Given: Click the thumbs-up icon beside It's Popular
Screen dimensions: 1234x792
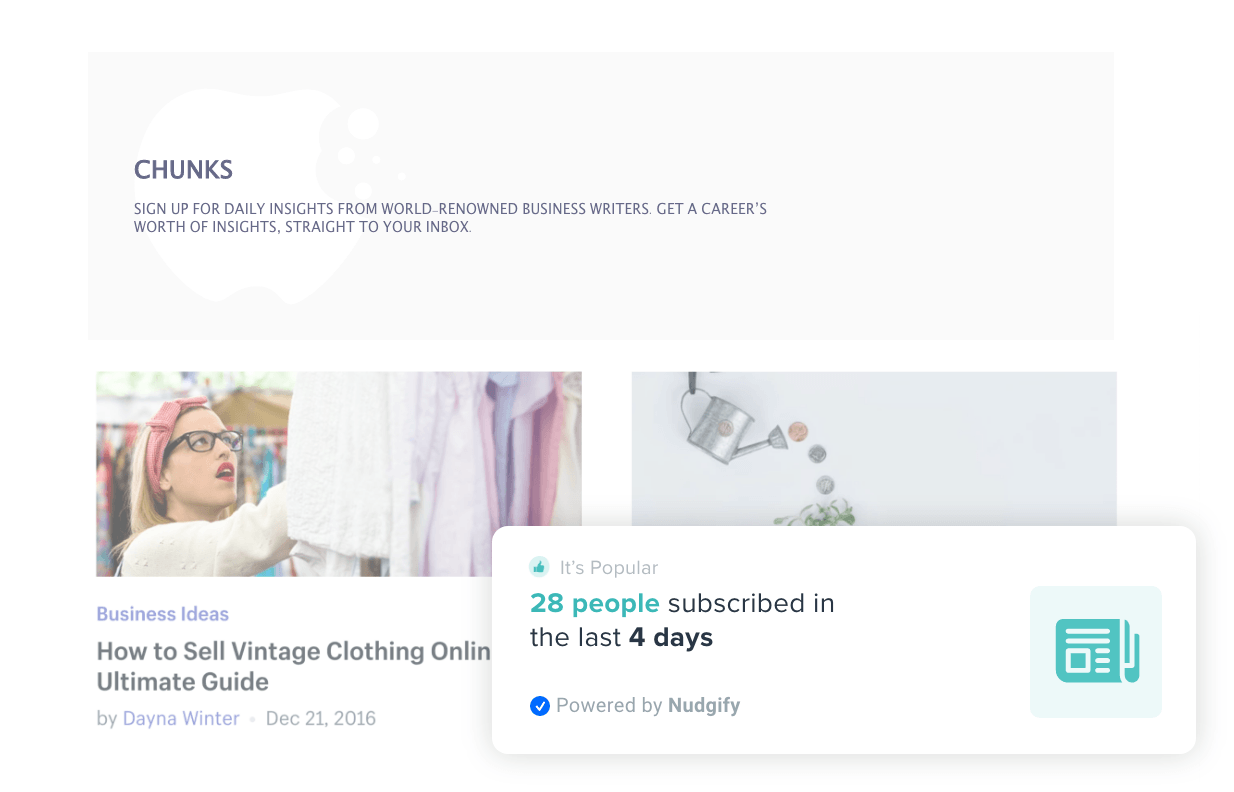Looking at the screenshot, I should 539,567.
